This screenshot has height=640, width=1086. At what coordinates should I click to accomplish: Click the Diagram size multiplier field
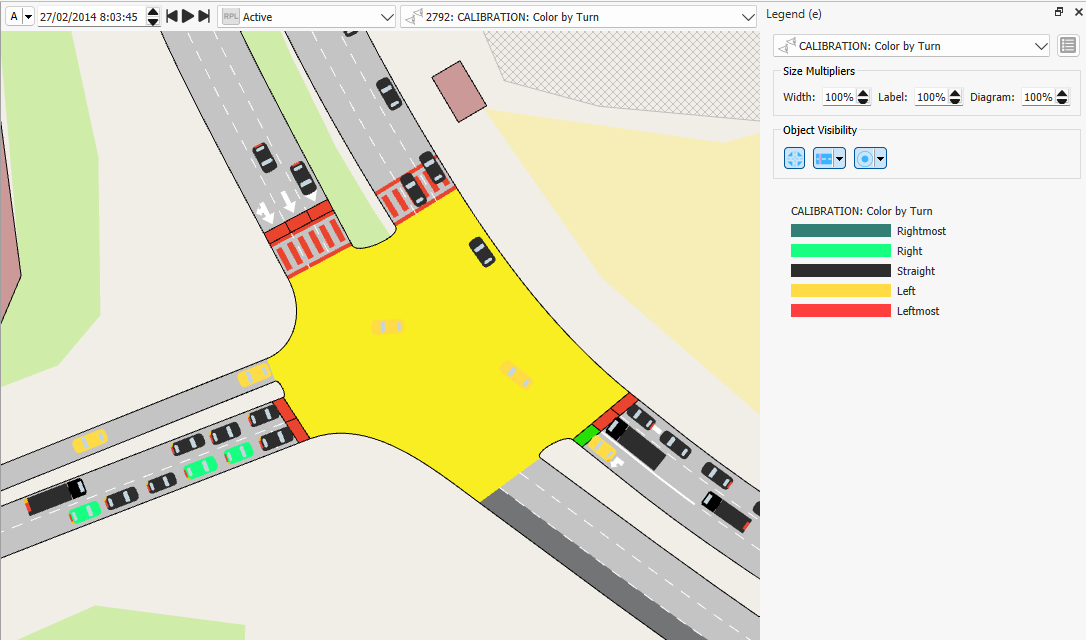[1036, 97]
